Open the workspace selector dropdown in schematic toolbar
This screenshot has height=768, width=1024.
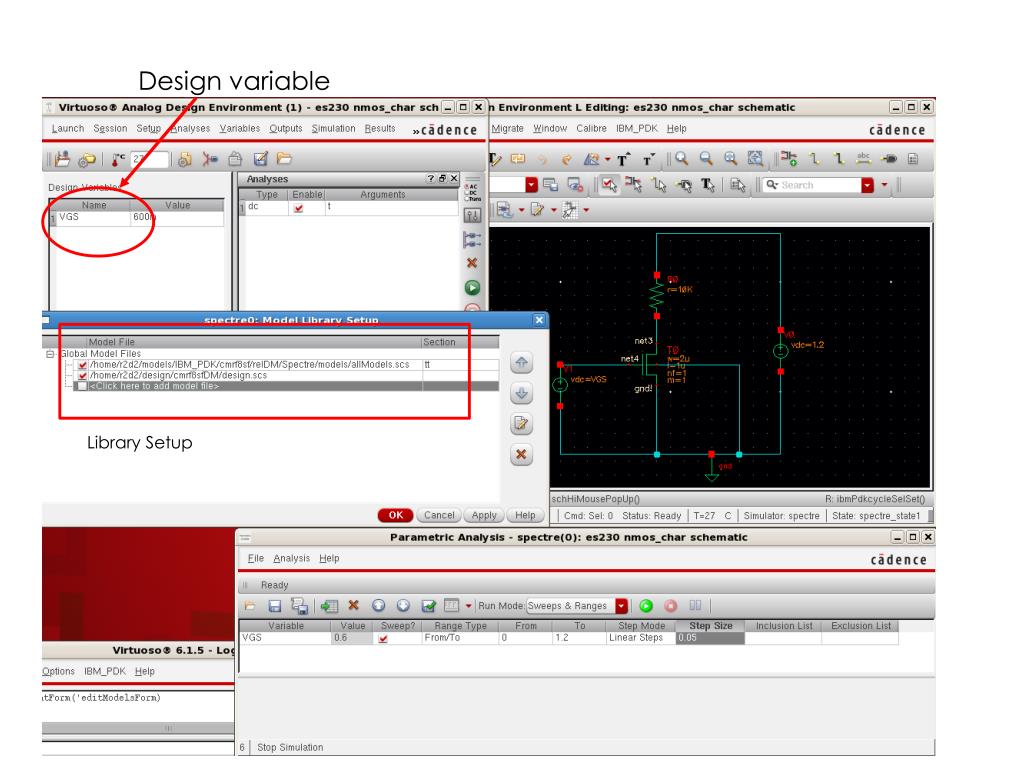pos(531,185)
